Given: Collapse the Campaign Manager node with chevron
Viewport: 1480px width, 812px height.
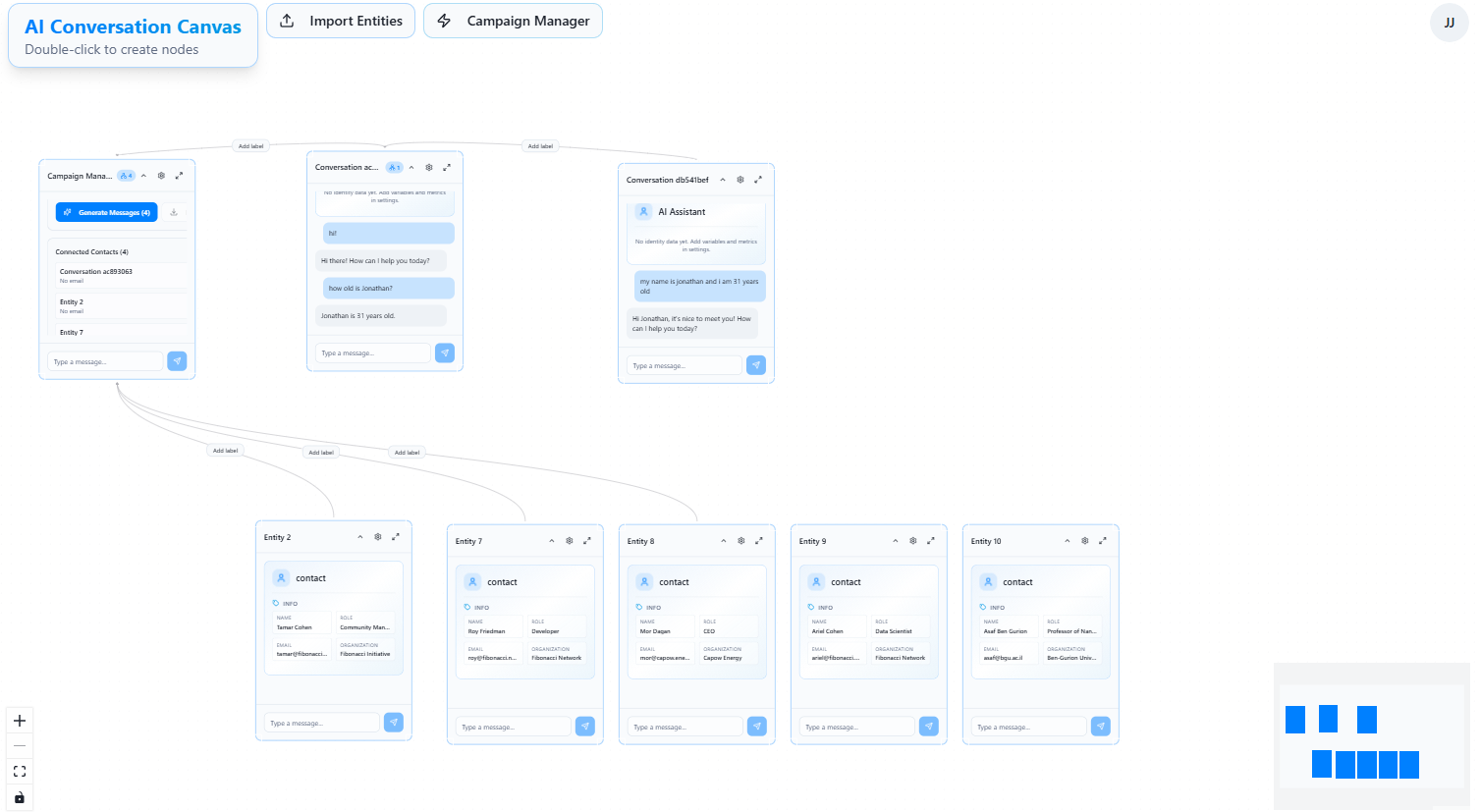Looking at the screenshot, I should (x=144, y=176).
